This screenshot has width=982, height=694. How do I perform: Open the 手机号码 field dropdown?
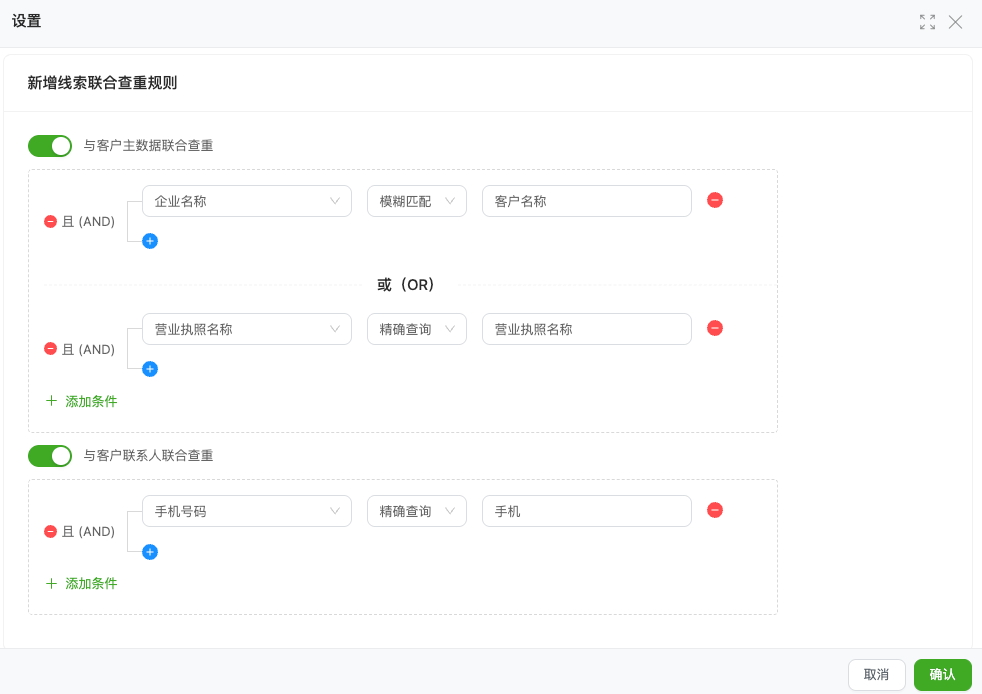[247, 511]
